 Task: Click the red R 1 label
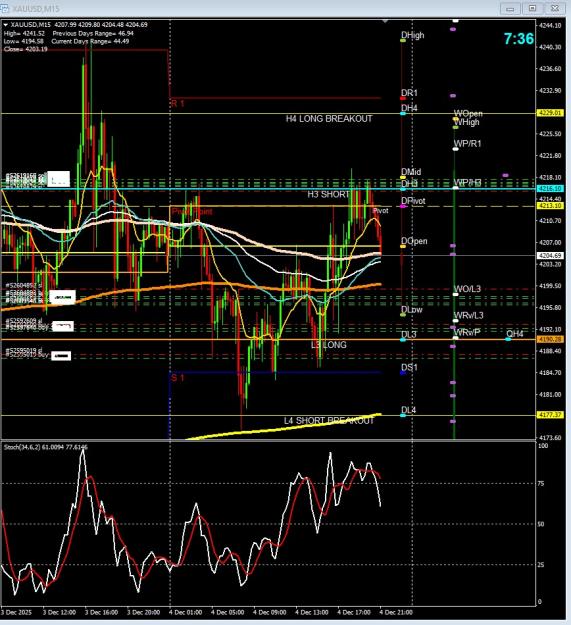coord(178,104)
